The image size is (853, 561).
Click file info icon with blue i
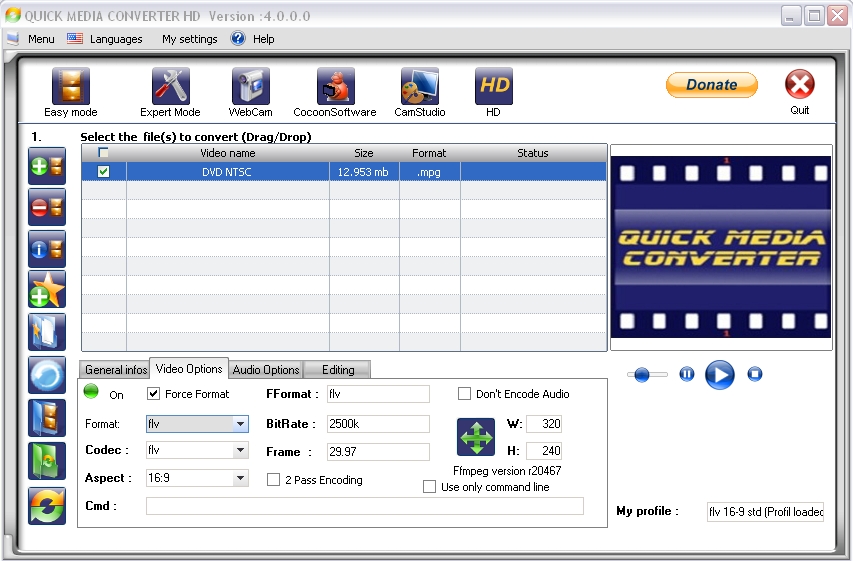pos(47,249)
